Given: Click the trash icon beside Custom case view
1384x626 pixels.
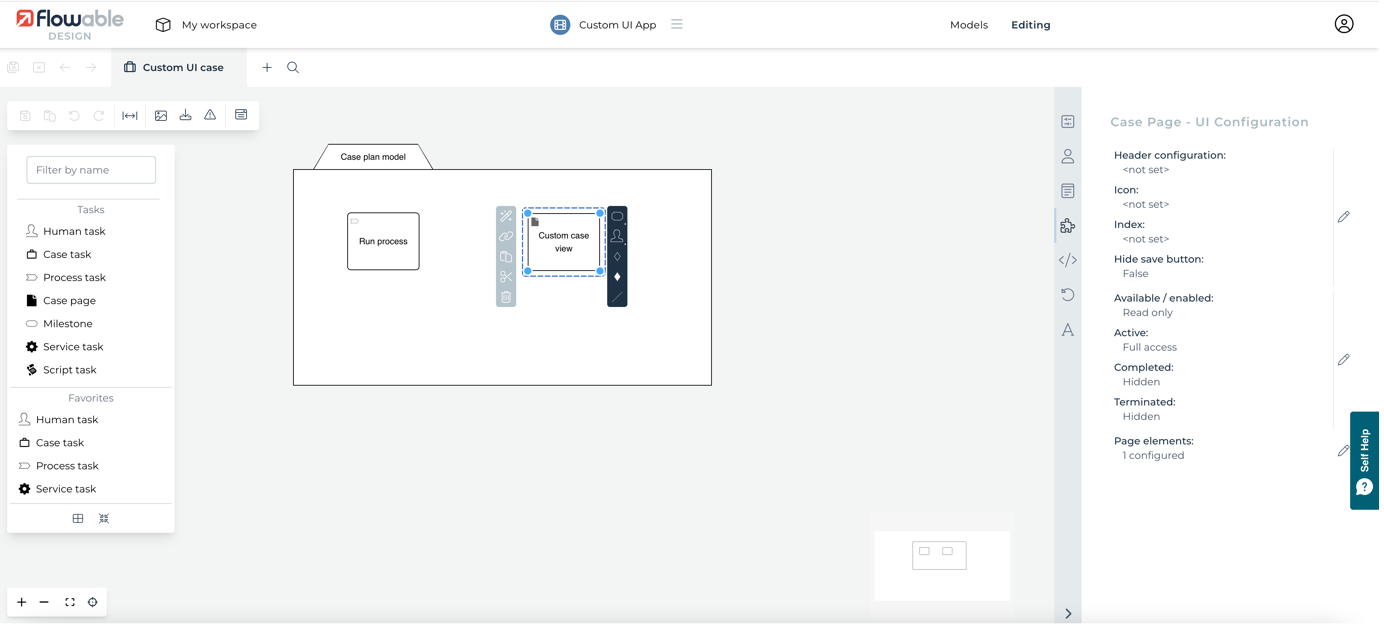Looking at the screenshot, I should [x=506, y=297].
